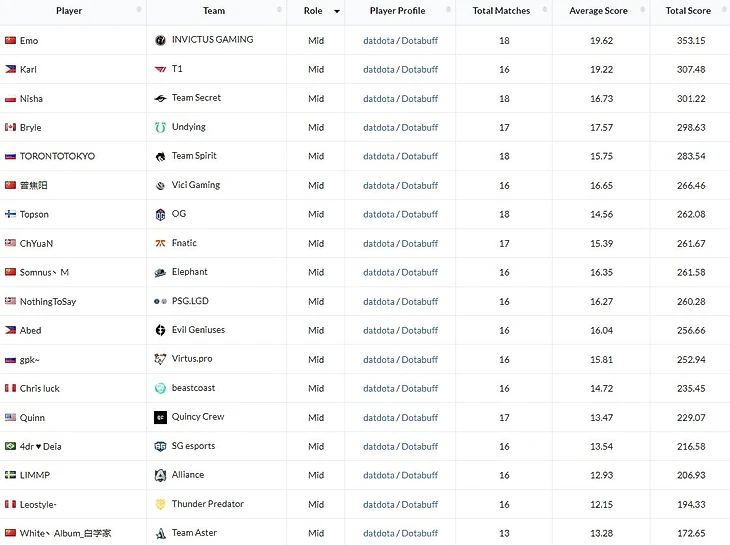Click the Team Spirit logo icon
The image size is (730, 545).
(161, 156)
